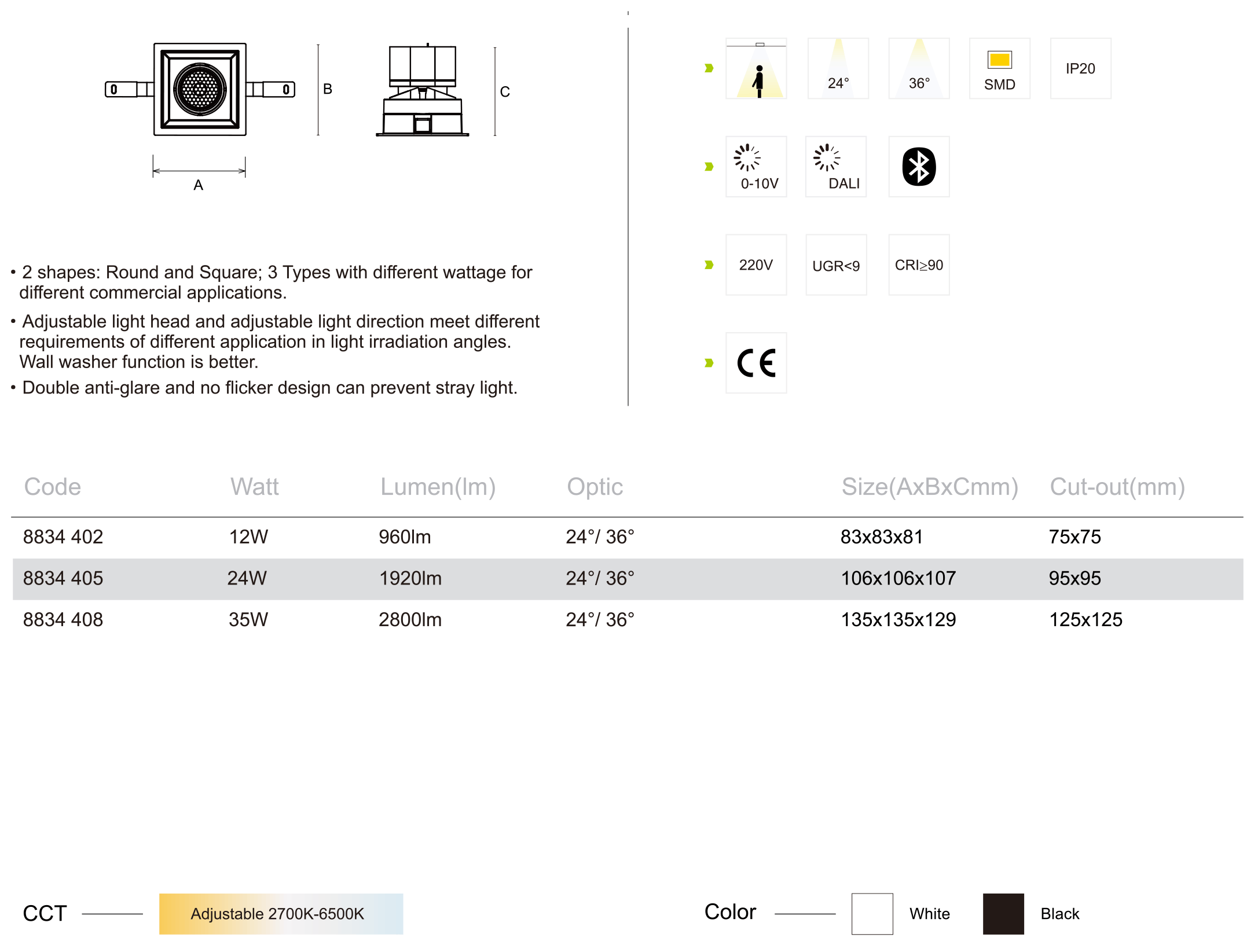Click the 220V voltage icon
Screen dimensions: 1258x952
click(756, 265)
